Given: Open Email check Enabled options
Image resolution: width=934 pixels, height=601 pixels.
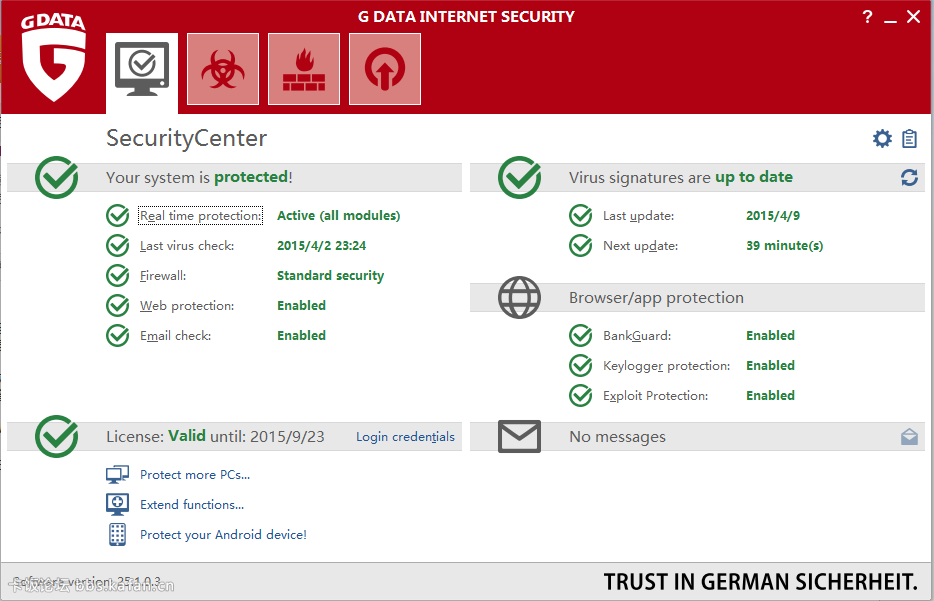Looking at the screenshot, I should (301, 336).
